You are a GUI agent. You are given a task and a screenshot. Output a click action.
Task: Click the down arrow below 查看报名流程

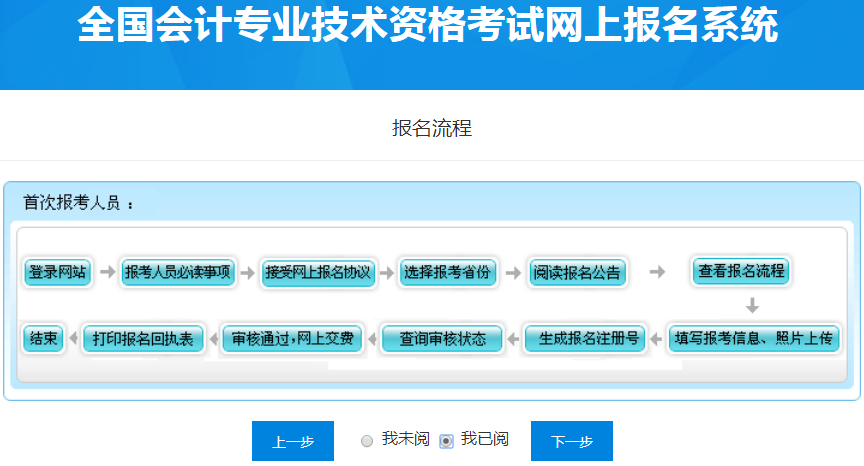tap(752, 305)
